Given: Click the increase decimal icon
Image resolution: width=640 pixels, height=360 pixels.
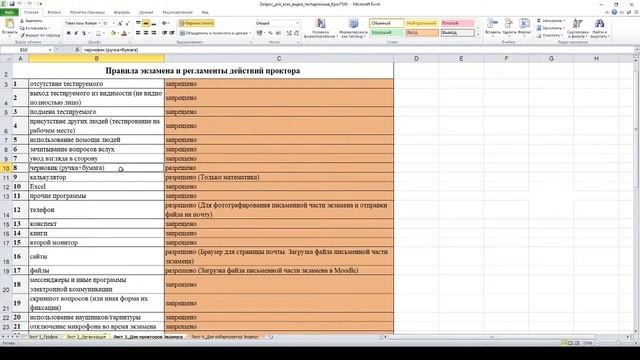Looking at the screenshot, I should point(289,33).
